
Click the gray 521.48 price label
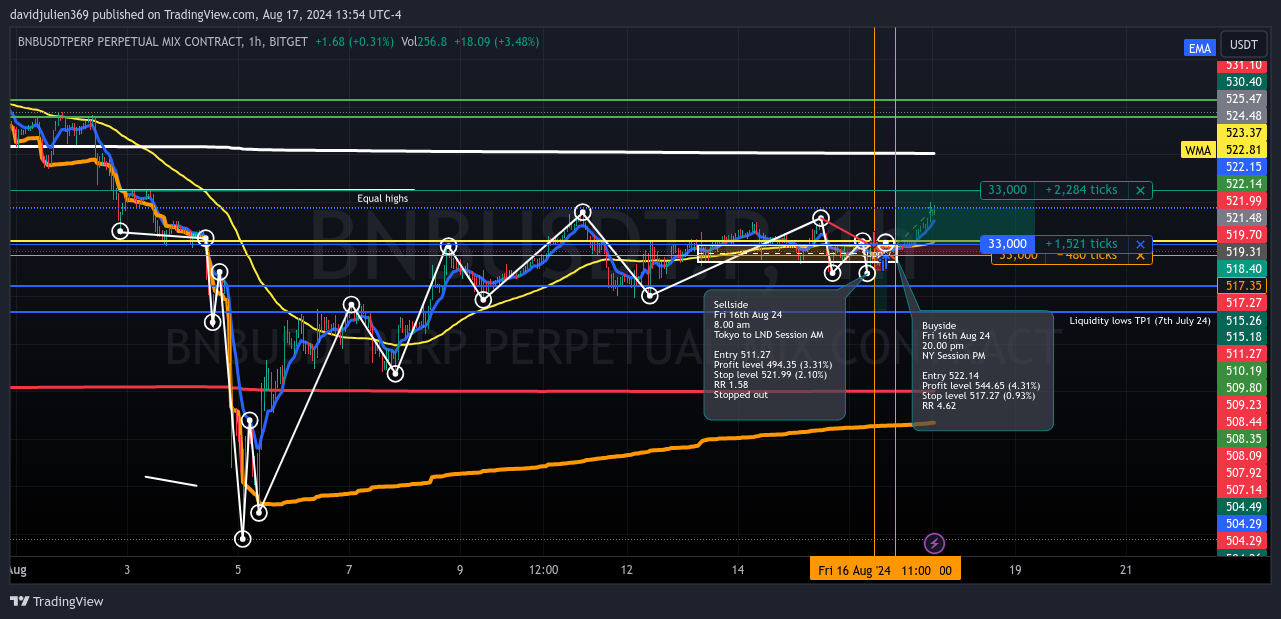pyautogui.click(x=1243, y=218)
